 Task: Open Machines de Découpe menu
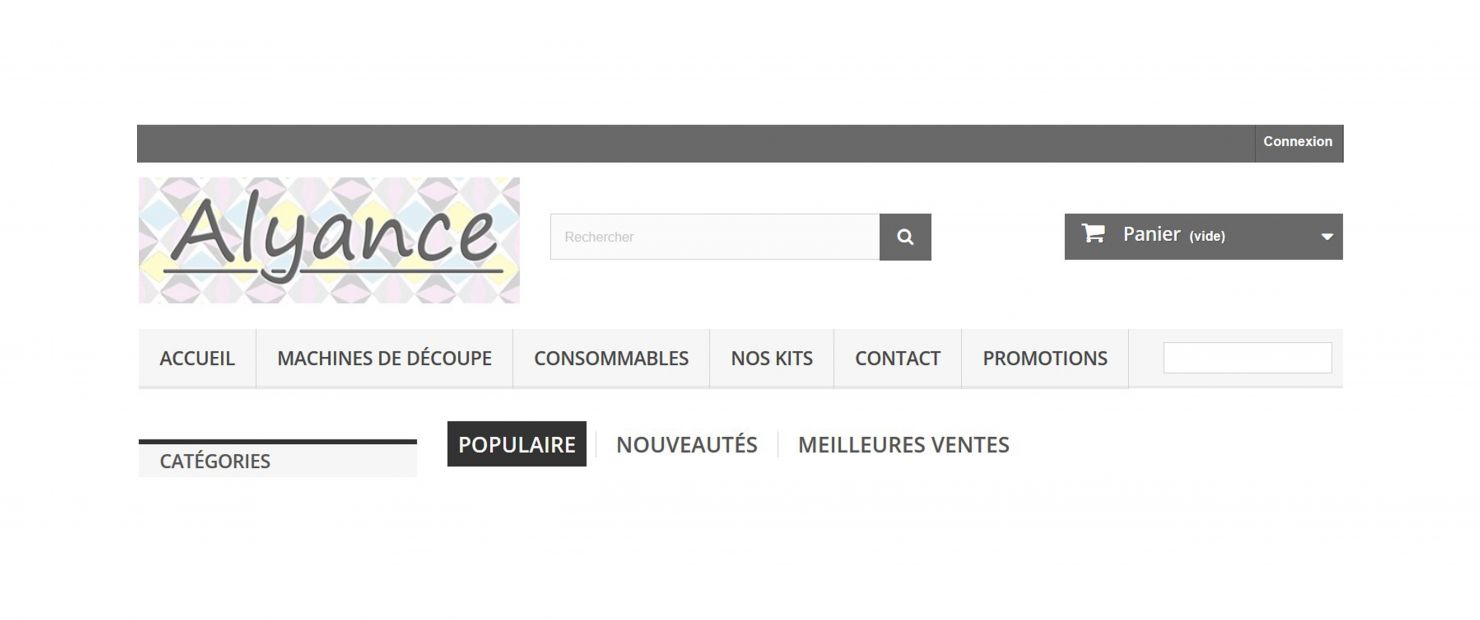tap(384, 358)
